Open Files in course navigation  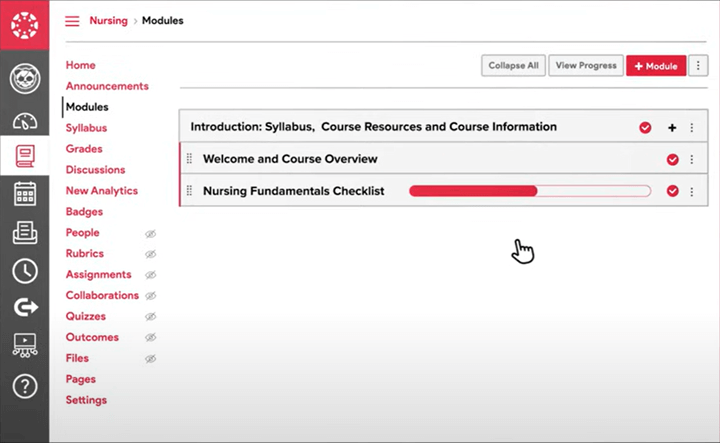click(x=77, y=358)
